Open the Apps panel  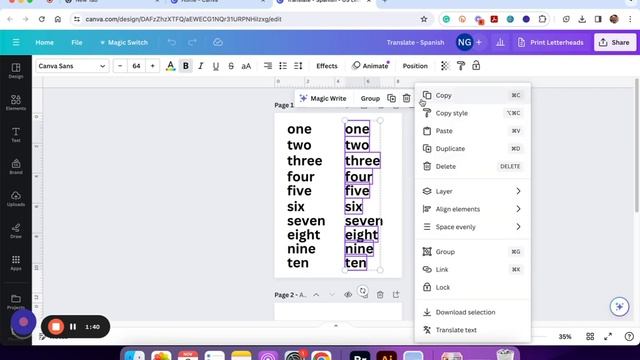pyautogui.click(x=16, y=263)
